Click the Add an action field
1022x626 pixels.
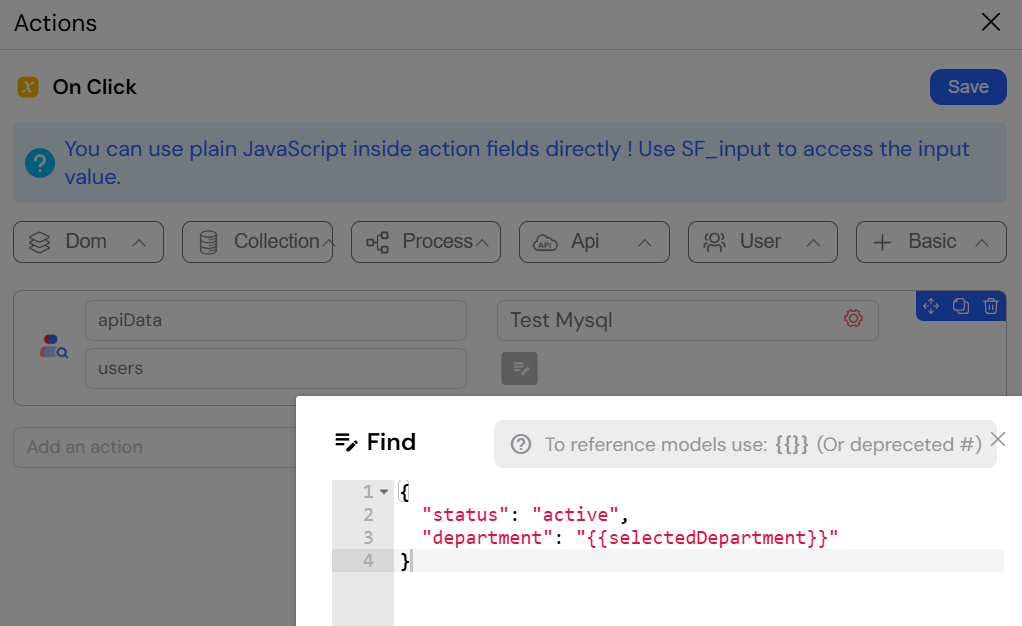tap(154, 447)
